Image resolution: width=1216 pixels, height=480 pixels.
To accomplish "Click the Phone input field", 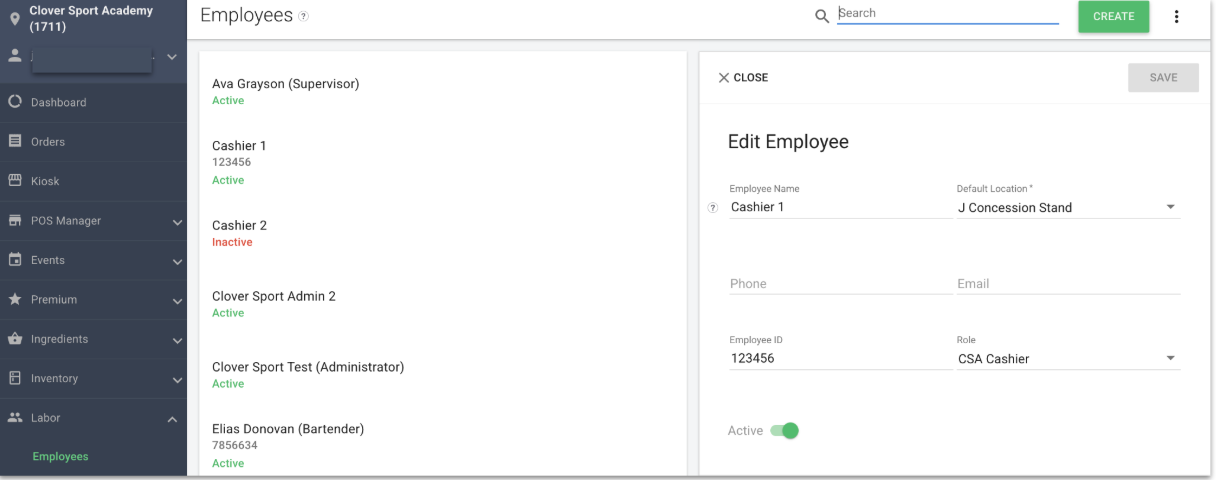I will [841, 283].
